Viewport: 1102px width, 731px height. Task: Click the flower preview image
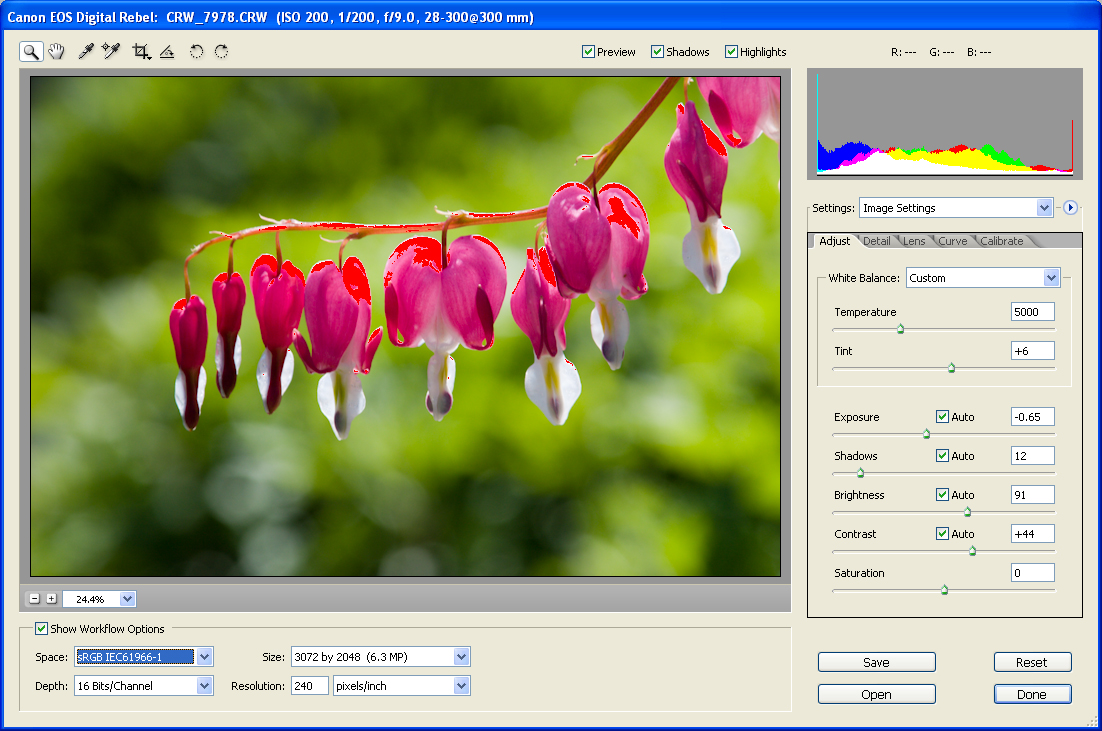pos(406,326)
